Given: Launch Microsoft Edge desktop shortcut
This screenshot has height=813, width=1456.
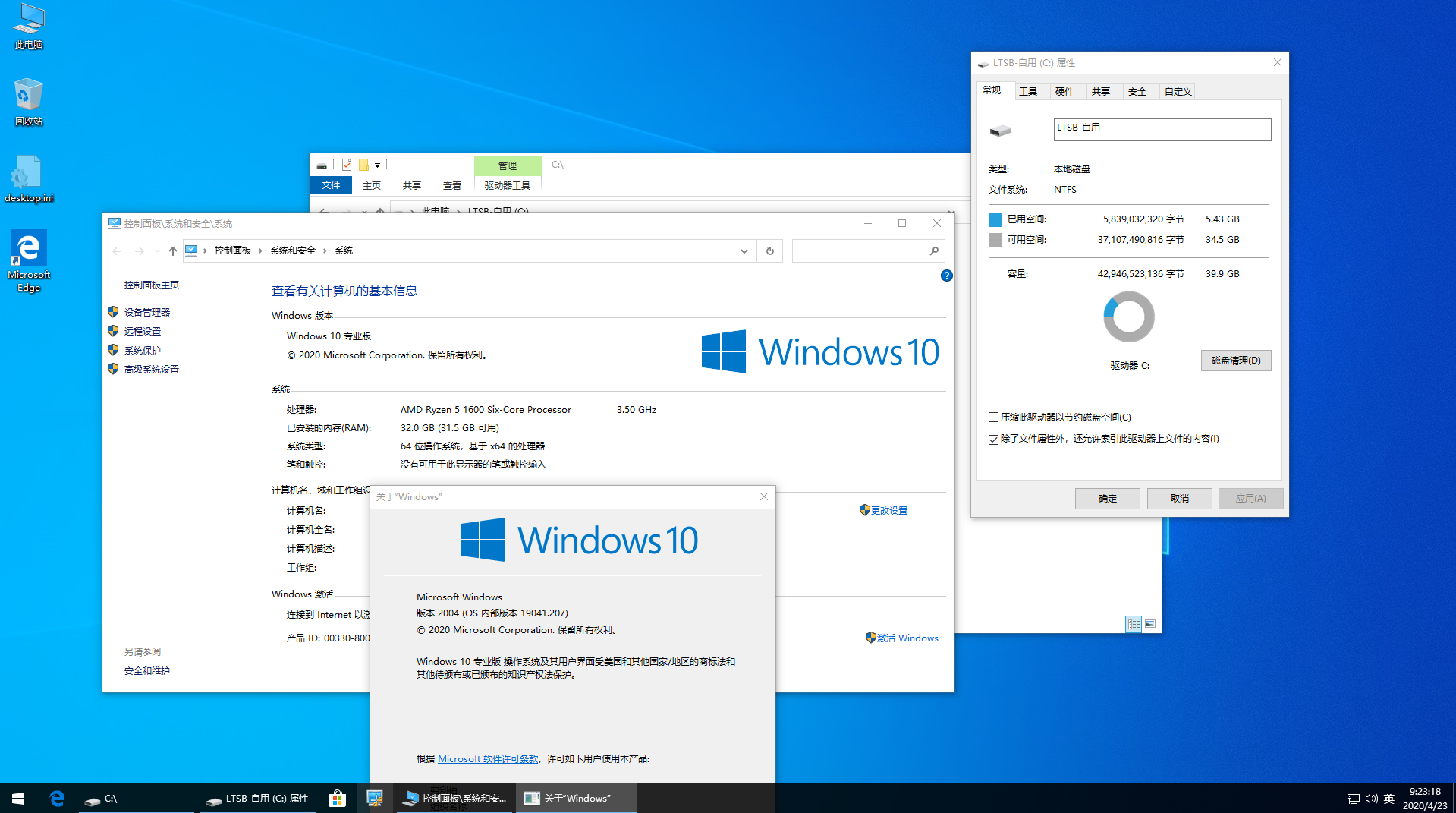Looking at the screenshot, I should tap(29, 260).
